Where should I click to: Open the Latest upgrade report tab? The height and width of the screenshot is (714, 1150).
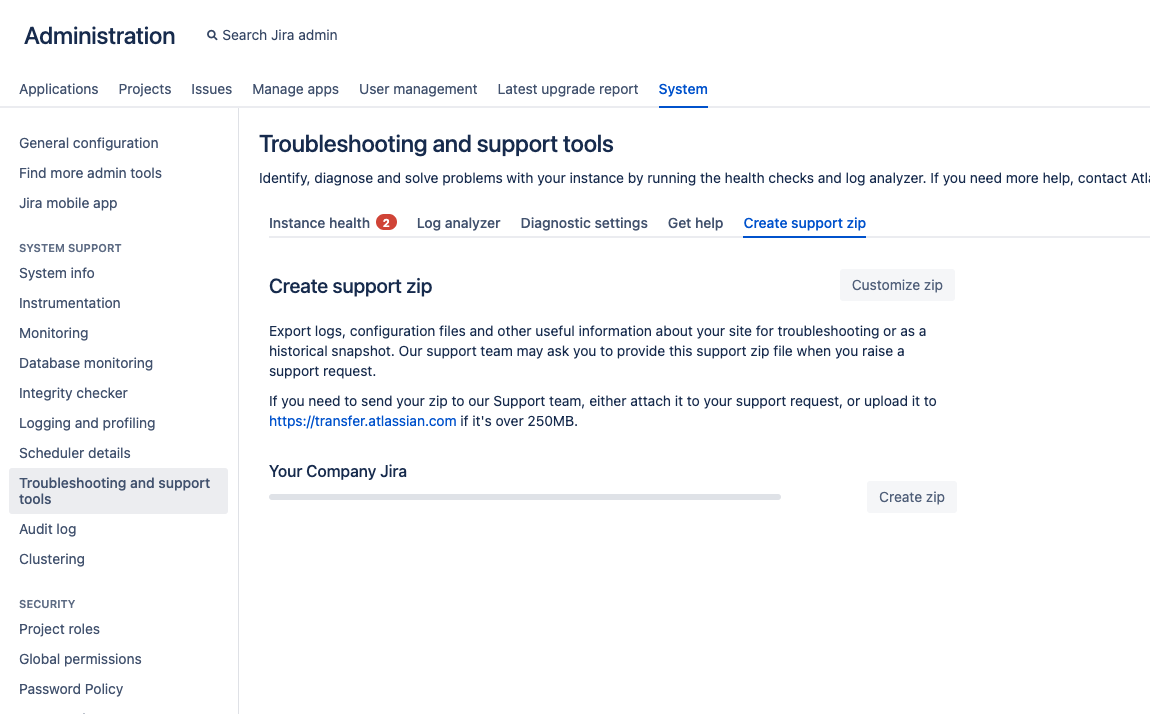[x=568, y=89]
